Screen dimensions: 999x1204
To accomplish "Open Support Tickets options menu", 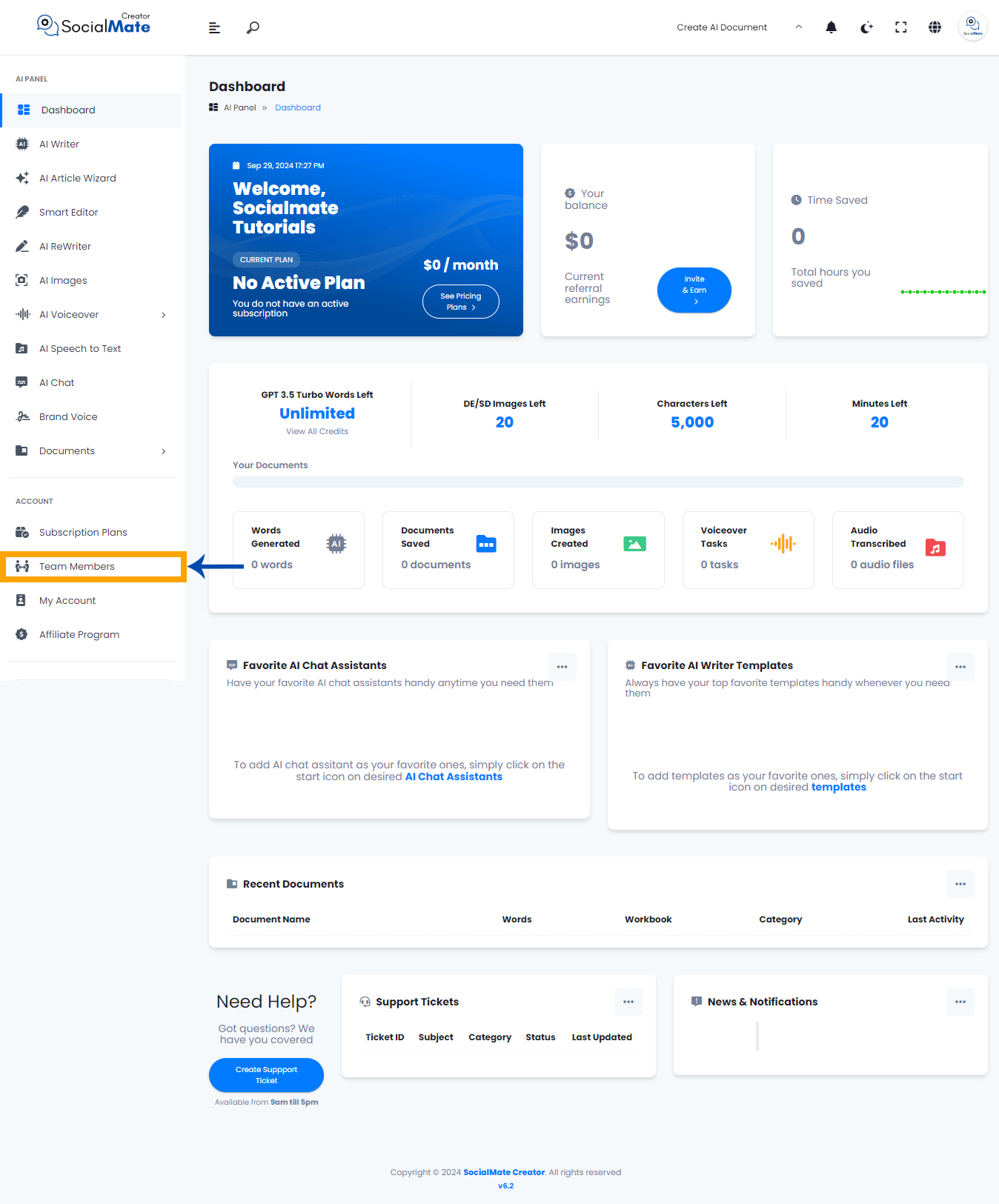I will (x=628, y=1002).
